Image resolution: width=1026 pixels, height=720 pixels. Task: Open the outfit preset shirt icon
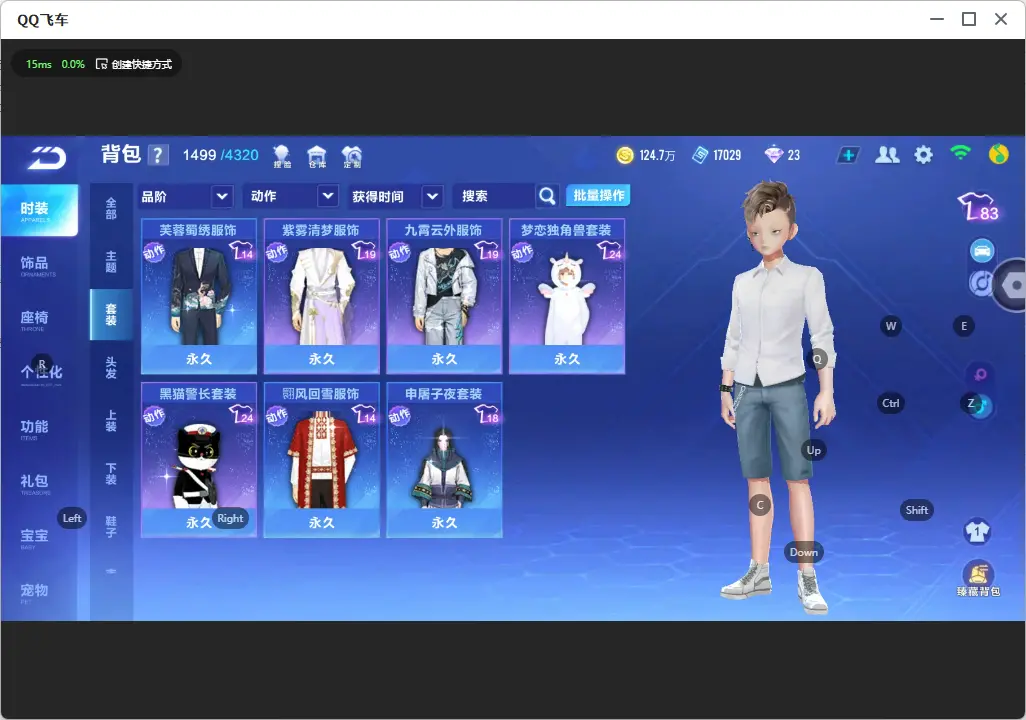click(x=977, y=531)
